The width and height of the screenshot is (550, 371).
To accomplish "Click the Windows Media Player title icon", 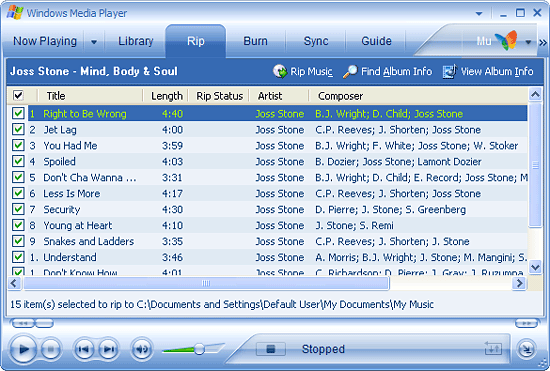I will [15, 13].
